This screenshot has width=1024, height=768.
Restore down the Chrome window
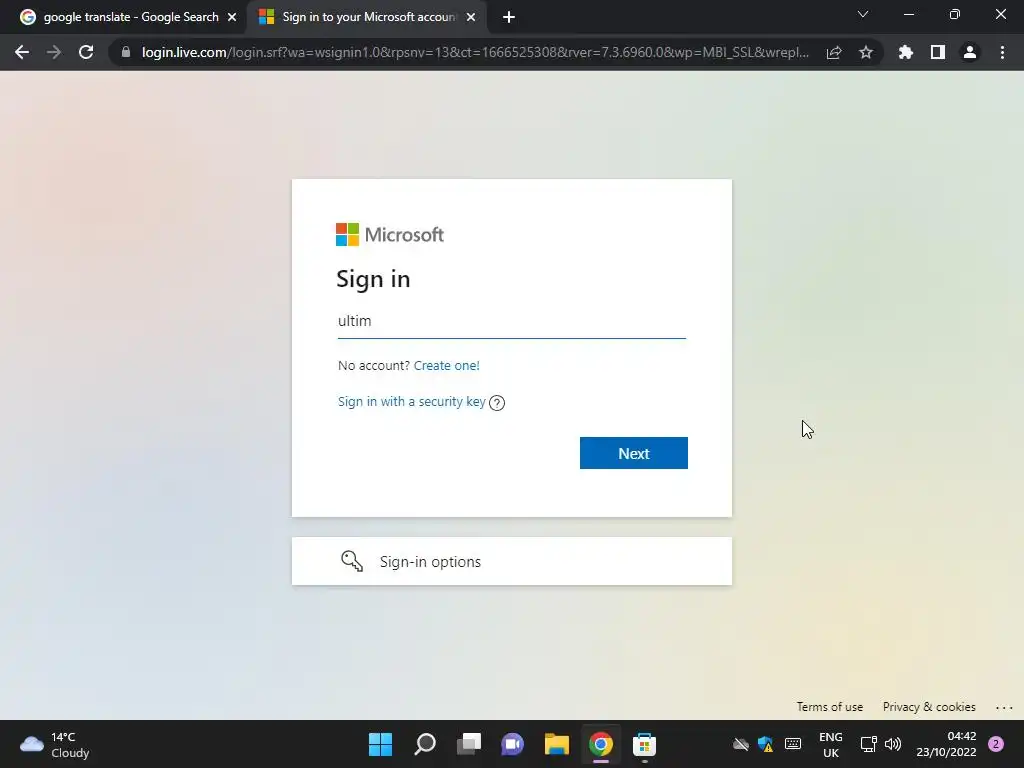[x=955, y=14]
